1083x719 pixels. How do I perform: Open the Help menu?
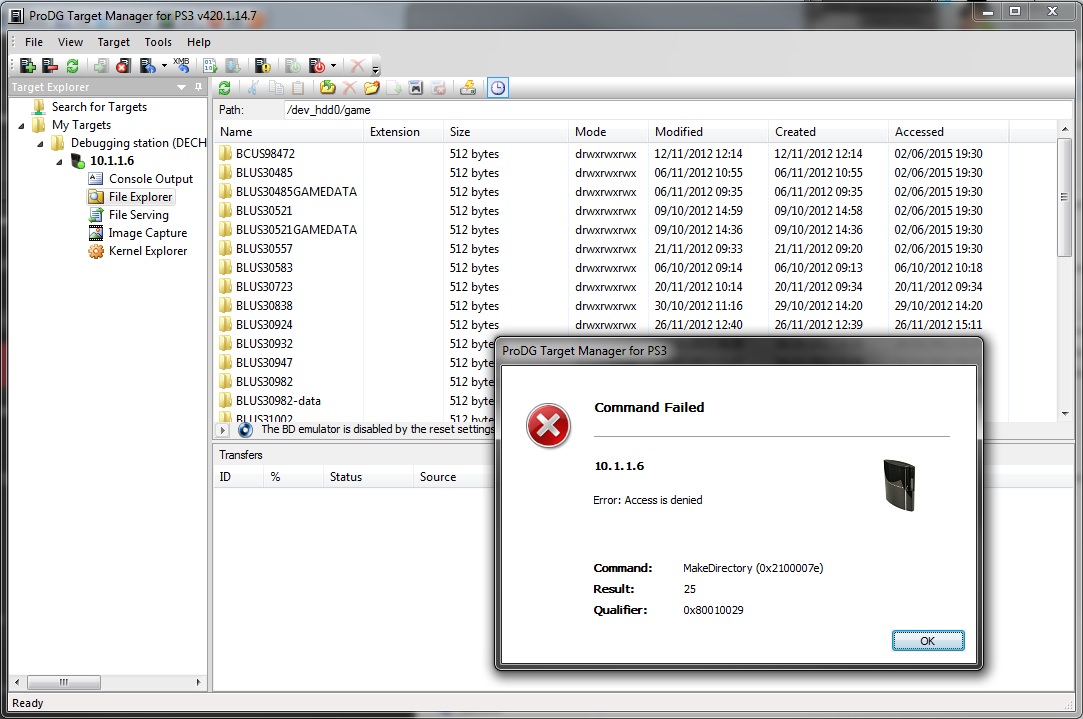[199, 42]
